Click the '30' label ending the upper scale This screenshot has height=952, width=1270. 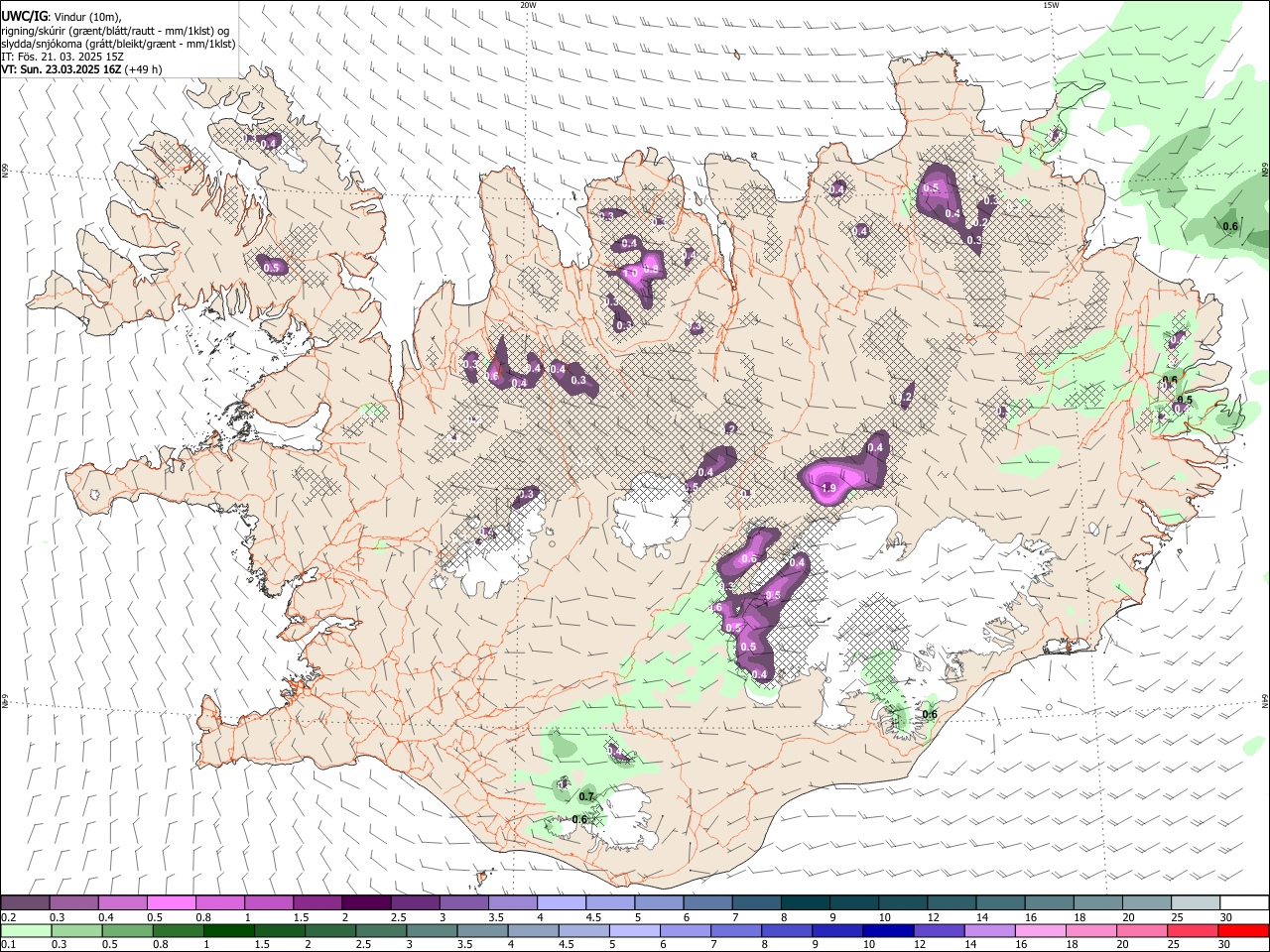click(x=1225, y=917)
